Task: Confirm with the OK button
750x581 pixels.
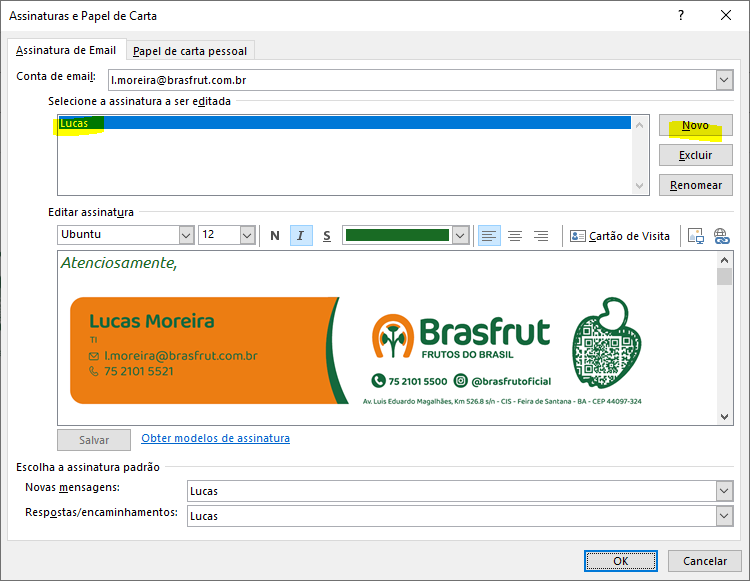Action: 620,561
